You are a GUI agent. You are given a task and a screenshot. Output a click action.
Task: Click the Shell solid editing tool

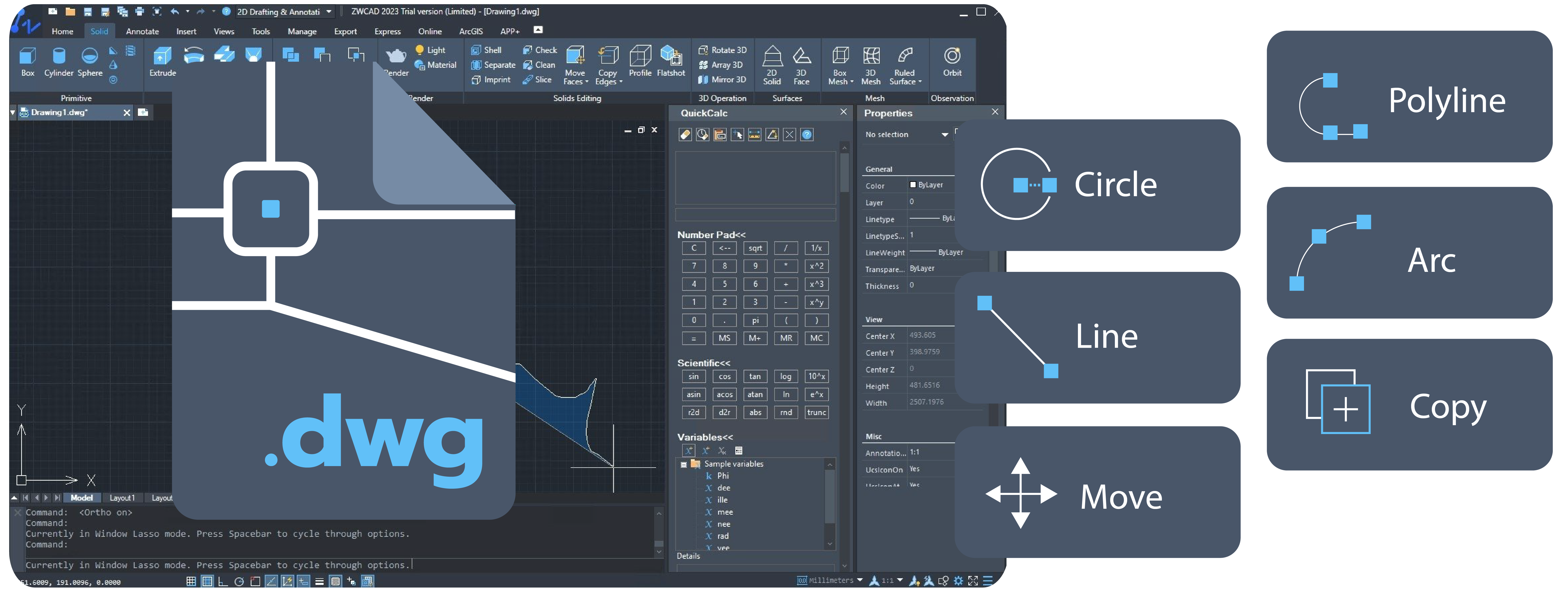click(x=486, y=50)
